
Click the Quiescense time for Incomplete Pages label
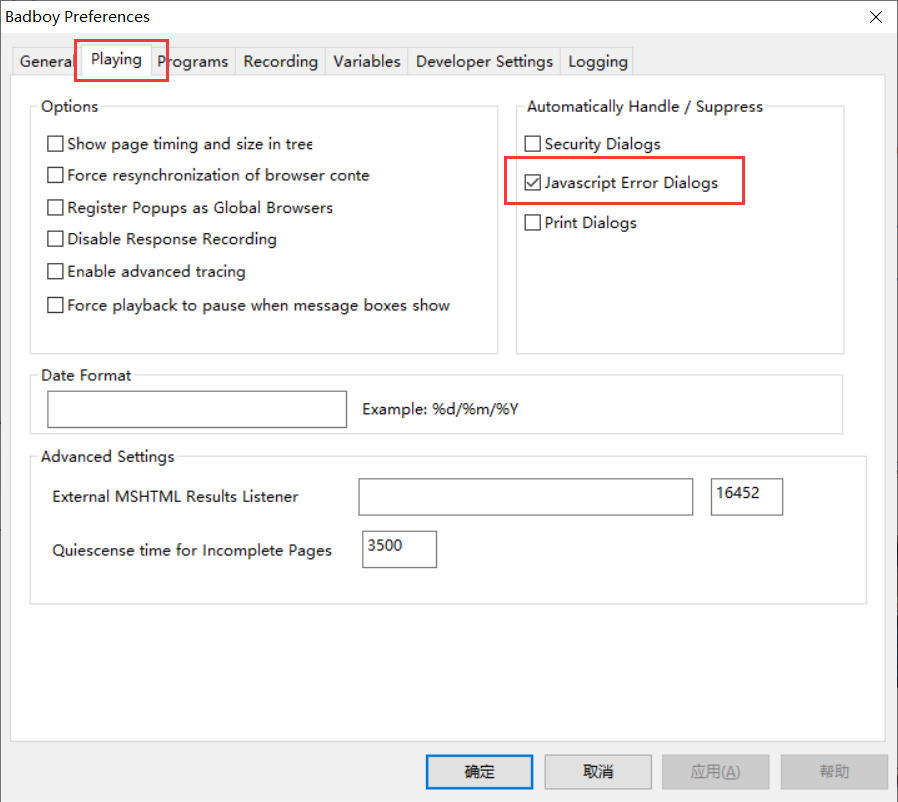(192, 550)
